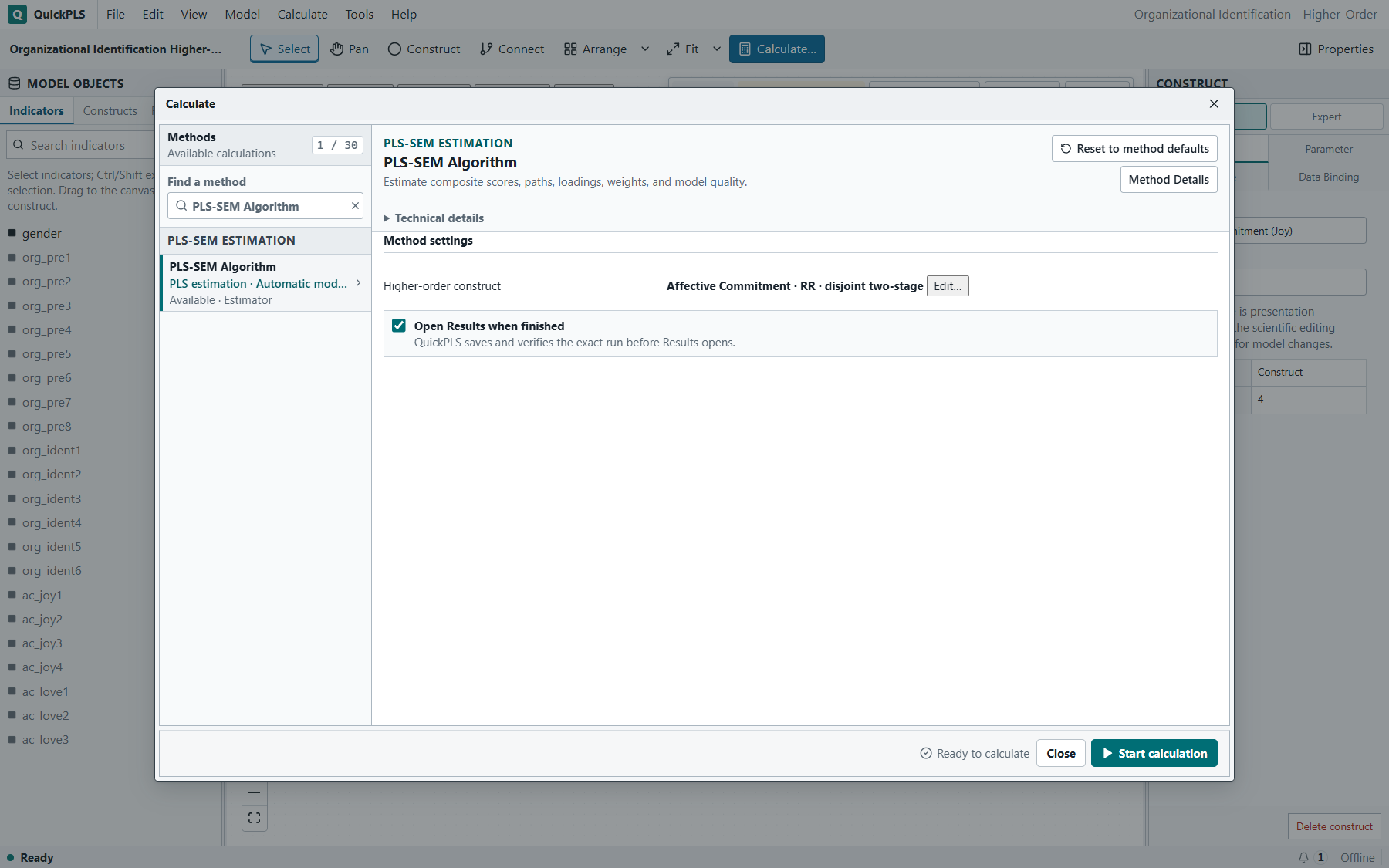Open the Data Binding tab
The width and height of the screenshot is (1389, 868).
pos(1328,177)
